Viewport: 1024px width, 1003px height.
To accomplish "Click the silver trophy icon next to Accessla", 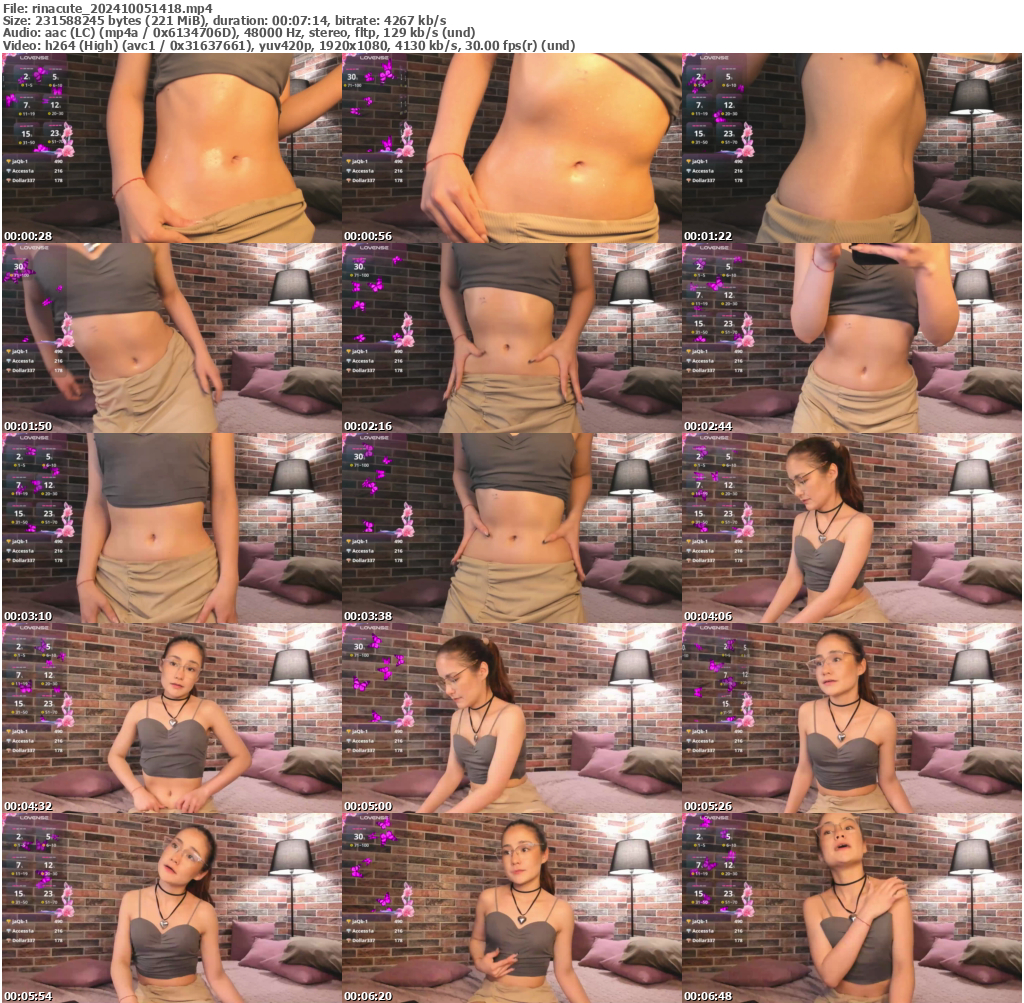I will coord(8,171).
